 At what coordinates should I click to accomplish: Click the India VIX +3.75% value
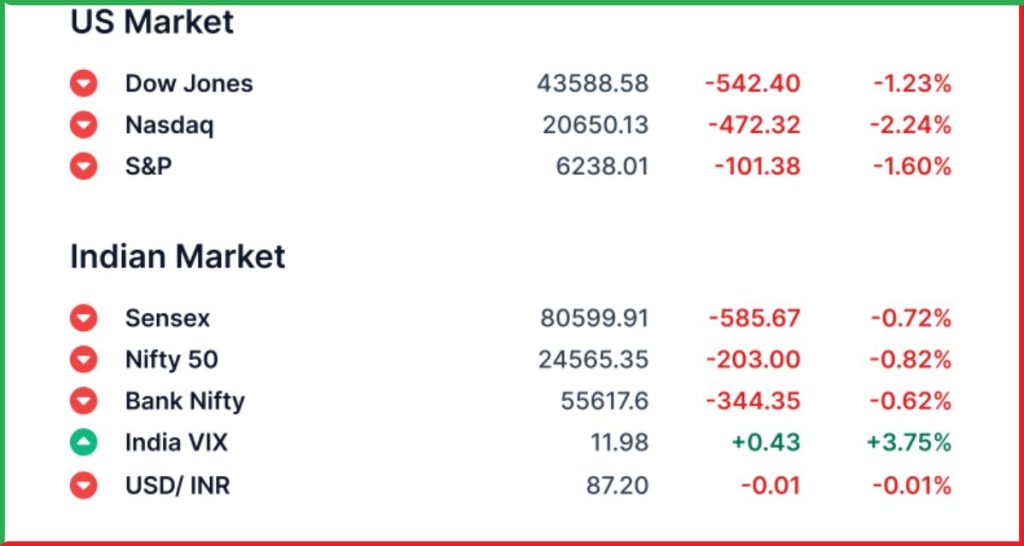(x=909, y=442)
